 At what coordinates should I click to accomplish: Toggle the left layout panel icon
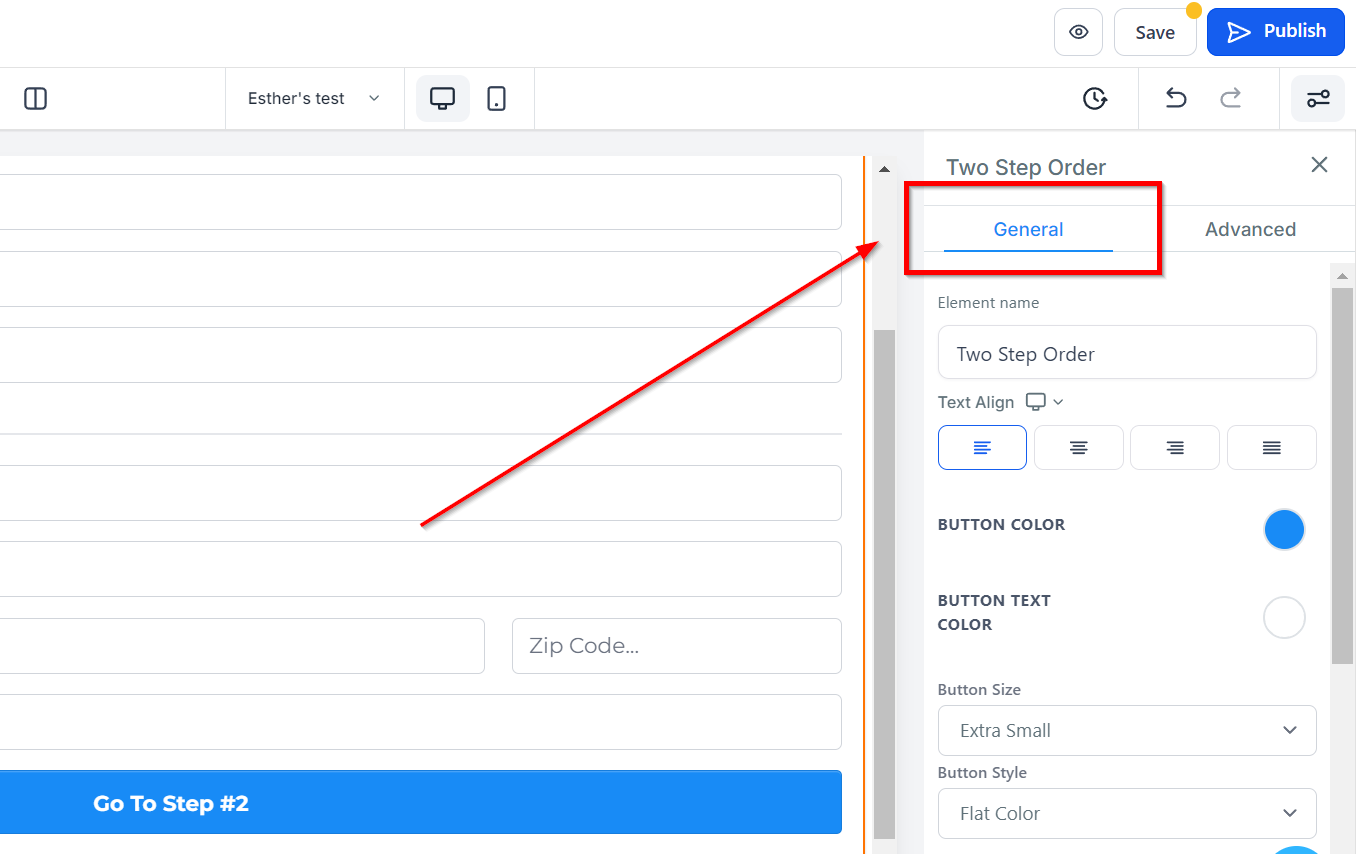(36, 98)
